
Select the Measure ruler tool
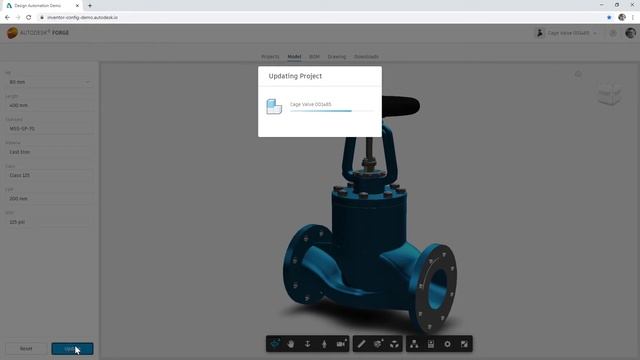[361, 344]
